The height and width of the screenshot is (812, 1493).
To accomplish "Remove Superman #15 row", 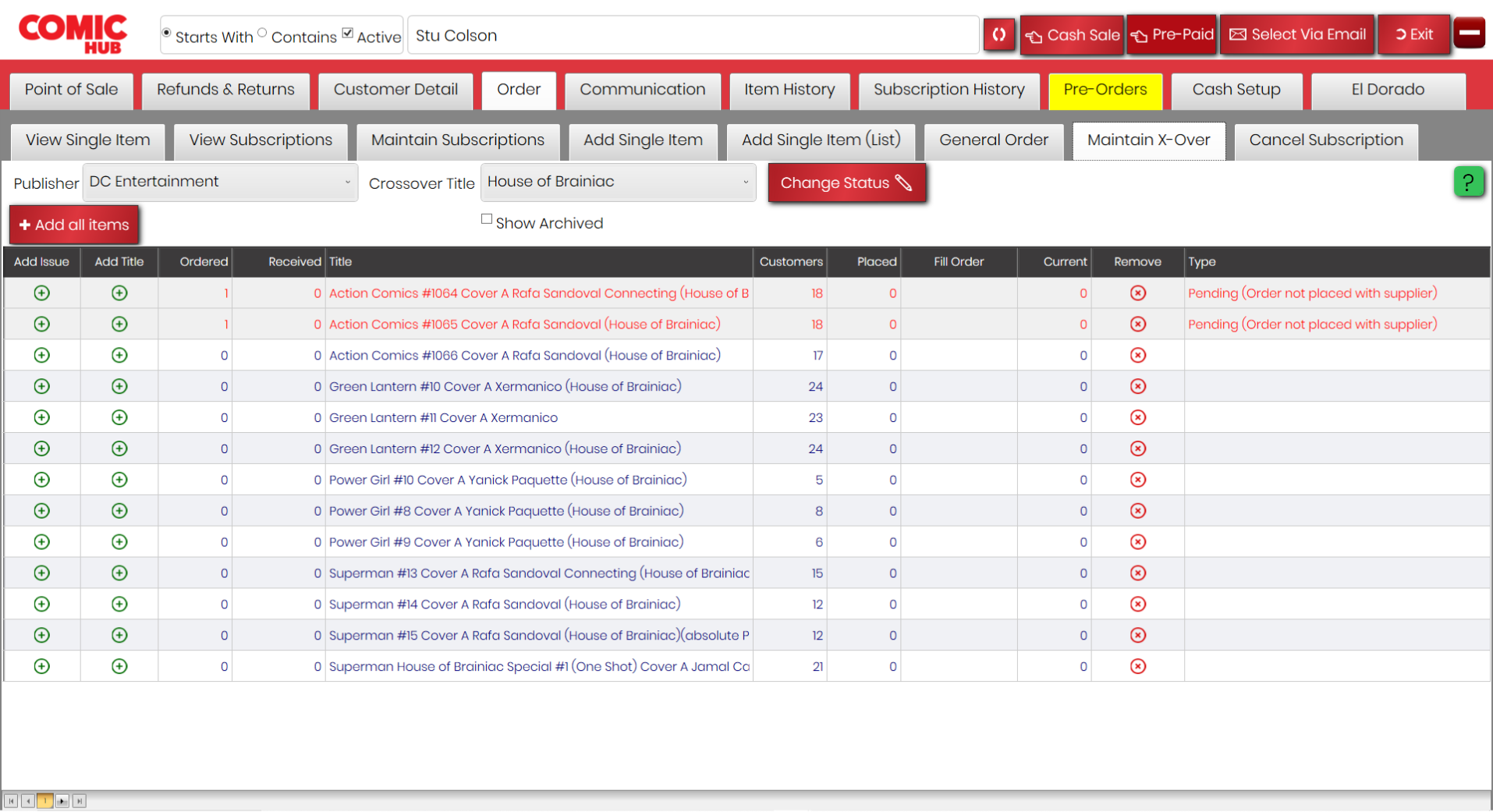I will tap(1138, 636).
